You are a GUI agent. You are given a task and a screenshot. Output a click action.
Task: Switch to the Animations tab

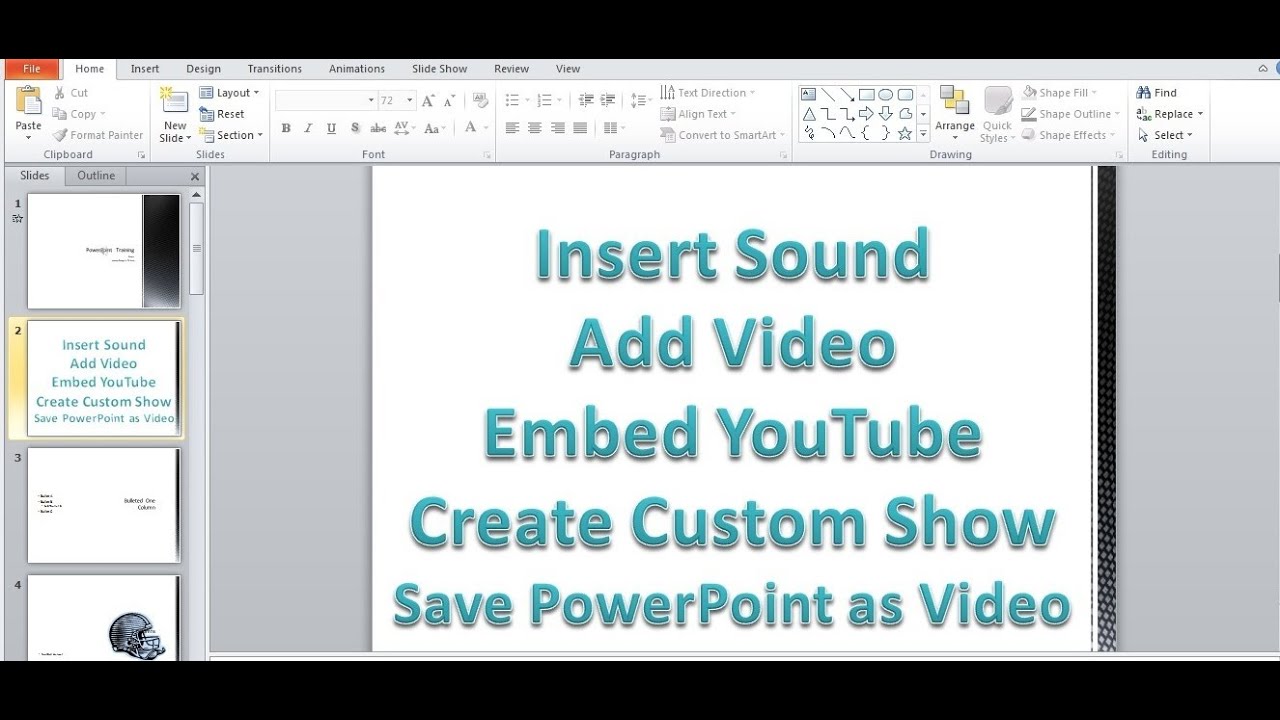click(357, 69)
